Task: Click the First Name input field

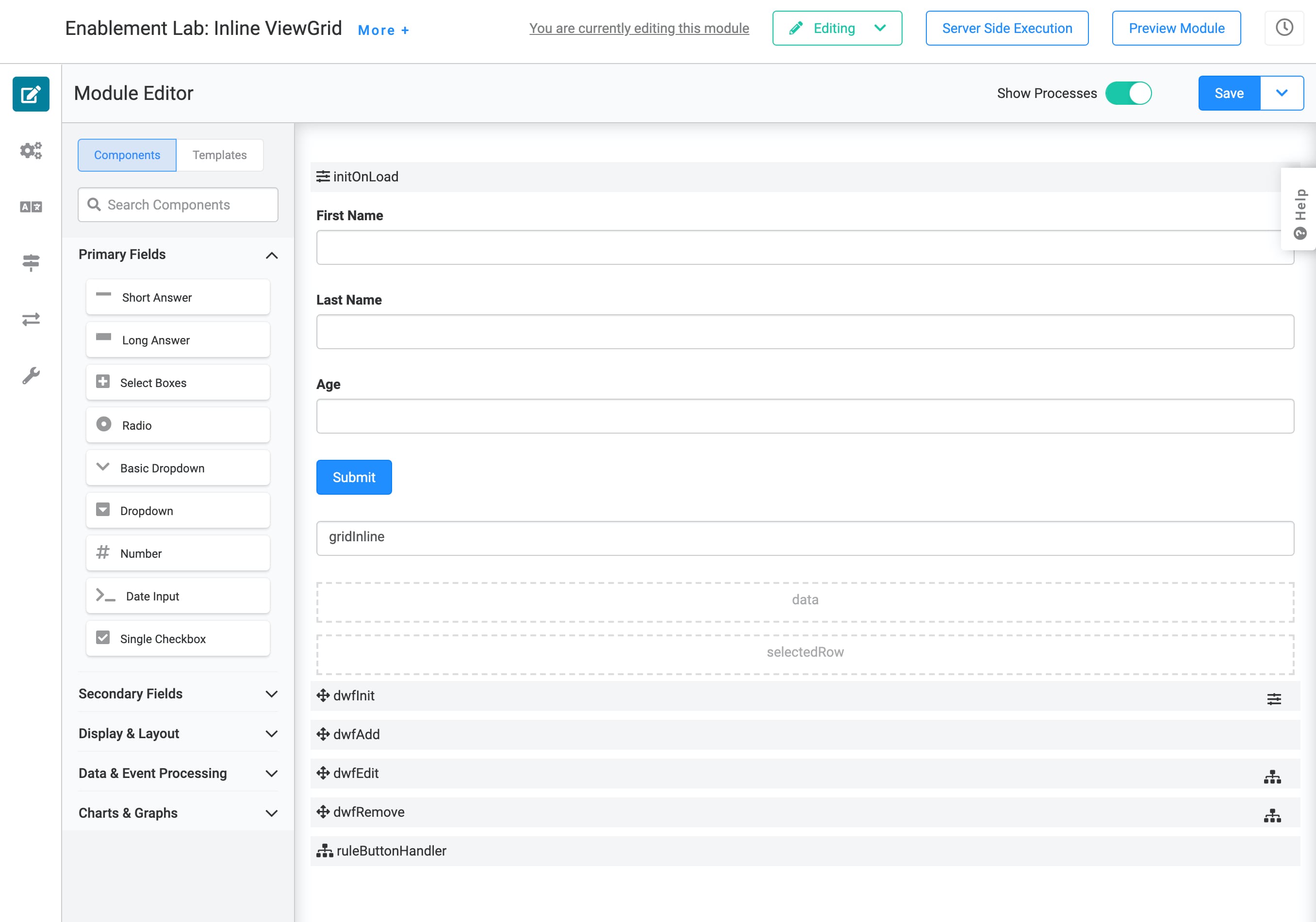Action: click(806, 247)
